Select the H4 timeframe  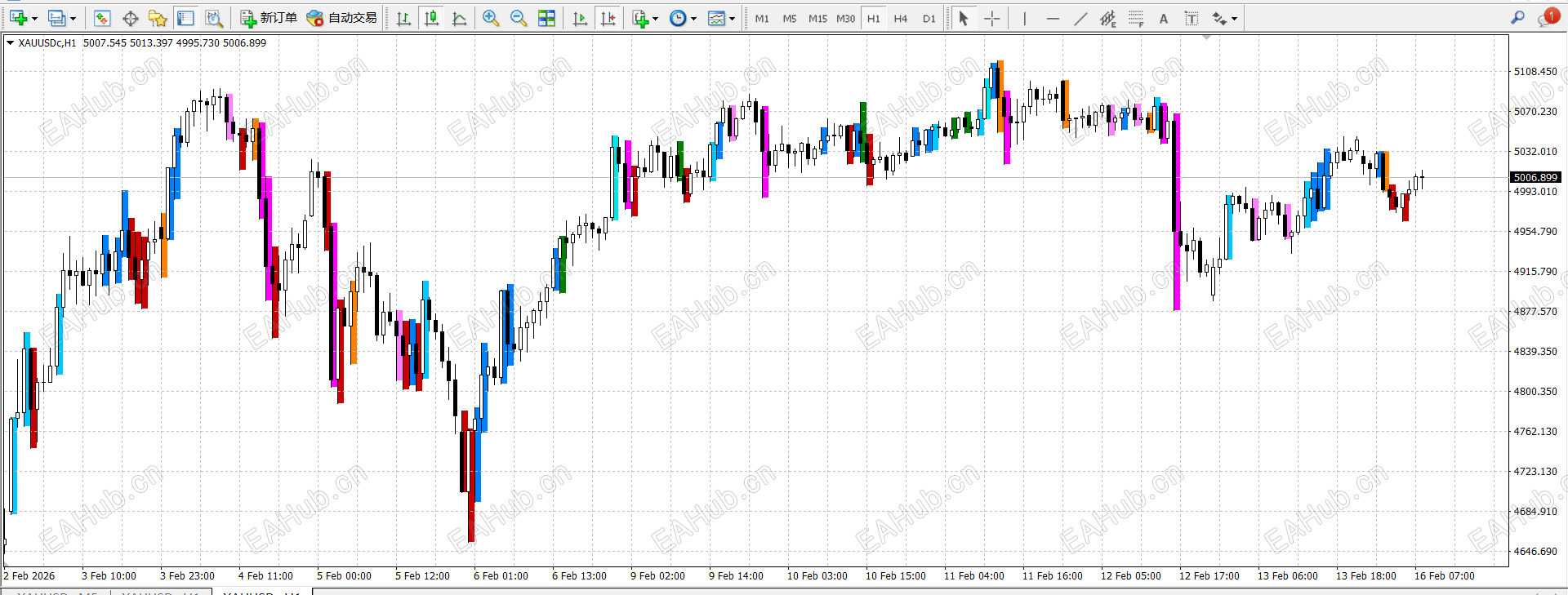901,18
